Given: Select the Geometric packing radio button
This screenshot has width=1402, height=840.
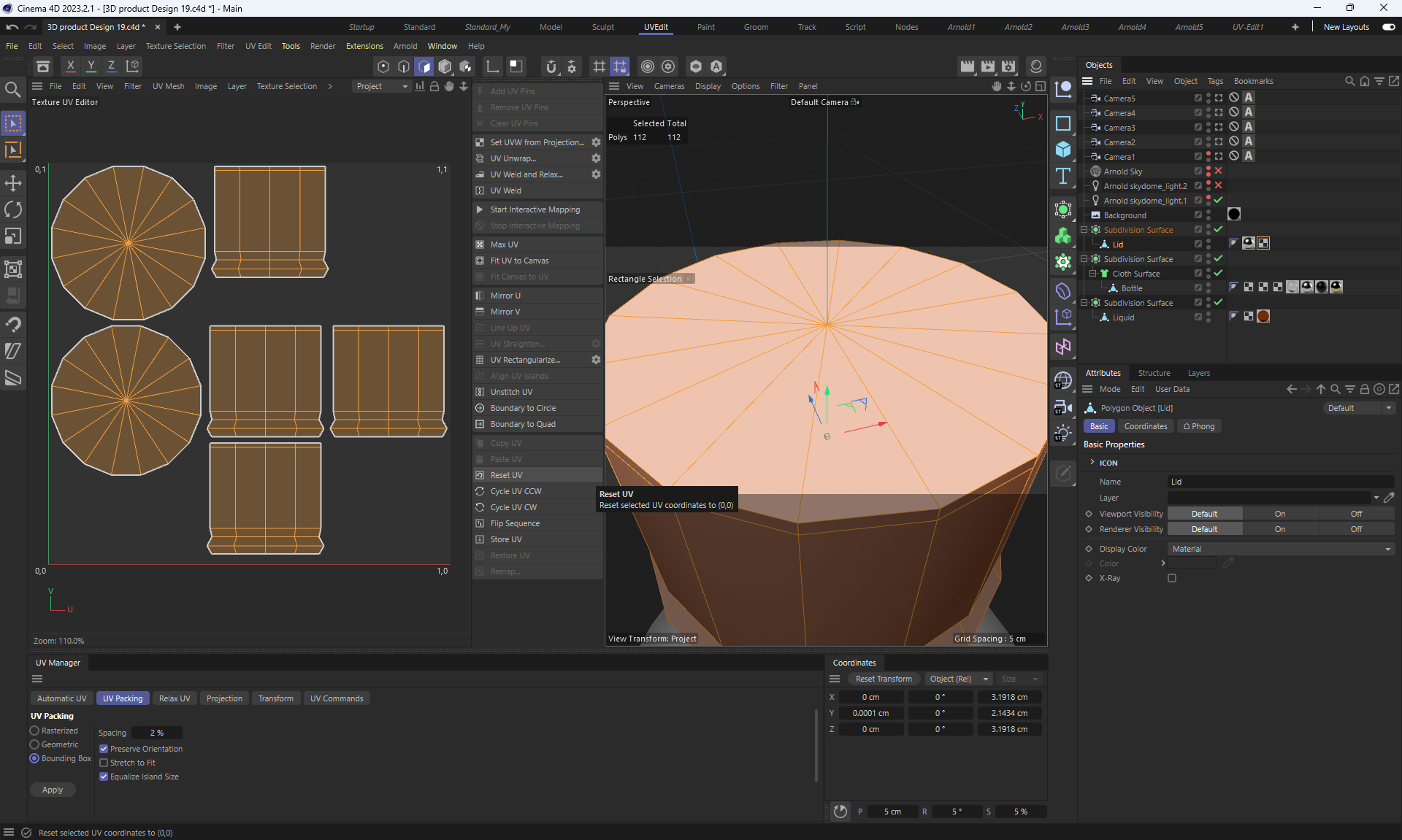Looking at the screenshot, I should tap(34, 744).
